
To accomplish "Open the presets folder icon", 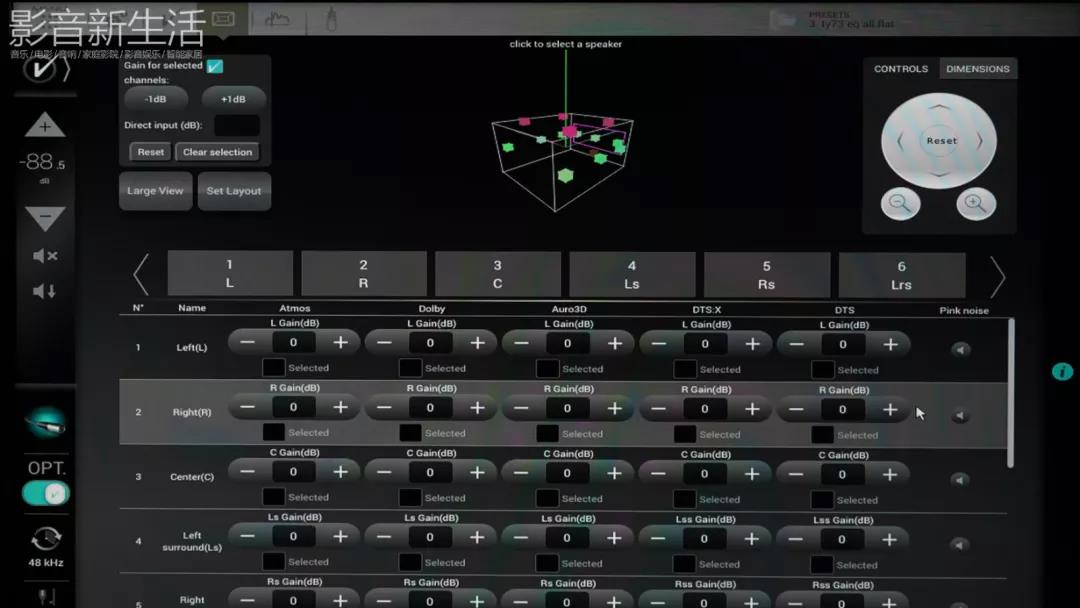I will [x=784, y=19].
